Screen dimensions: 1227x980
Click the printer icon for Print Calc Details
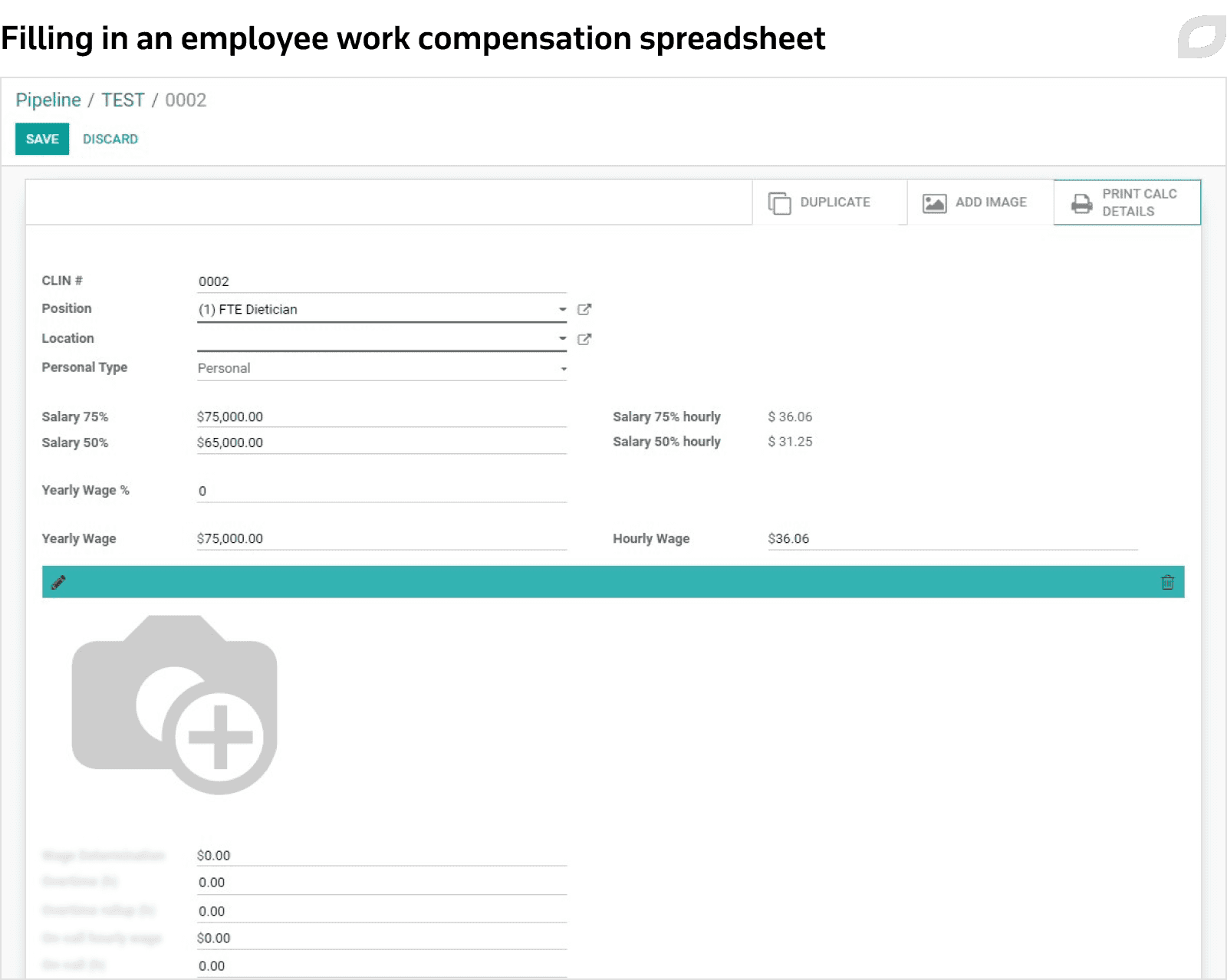click(1081, 203)
